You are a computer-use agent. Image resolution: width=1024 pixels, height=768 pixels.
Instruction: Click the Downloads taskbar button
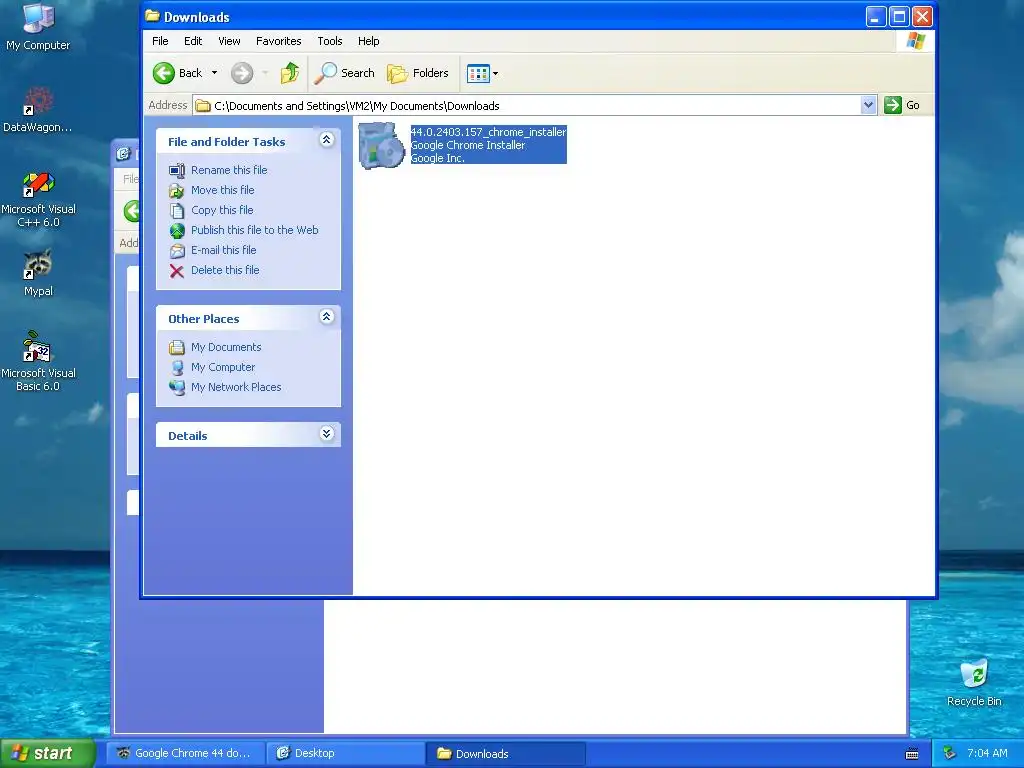click(506, 753)
